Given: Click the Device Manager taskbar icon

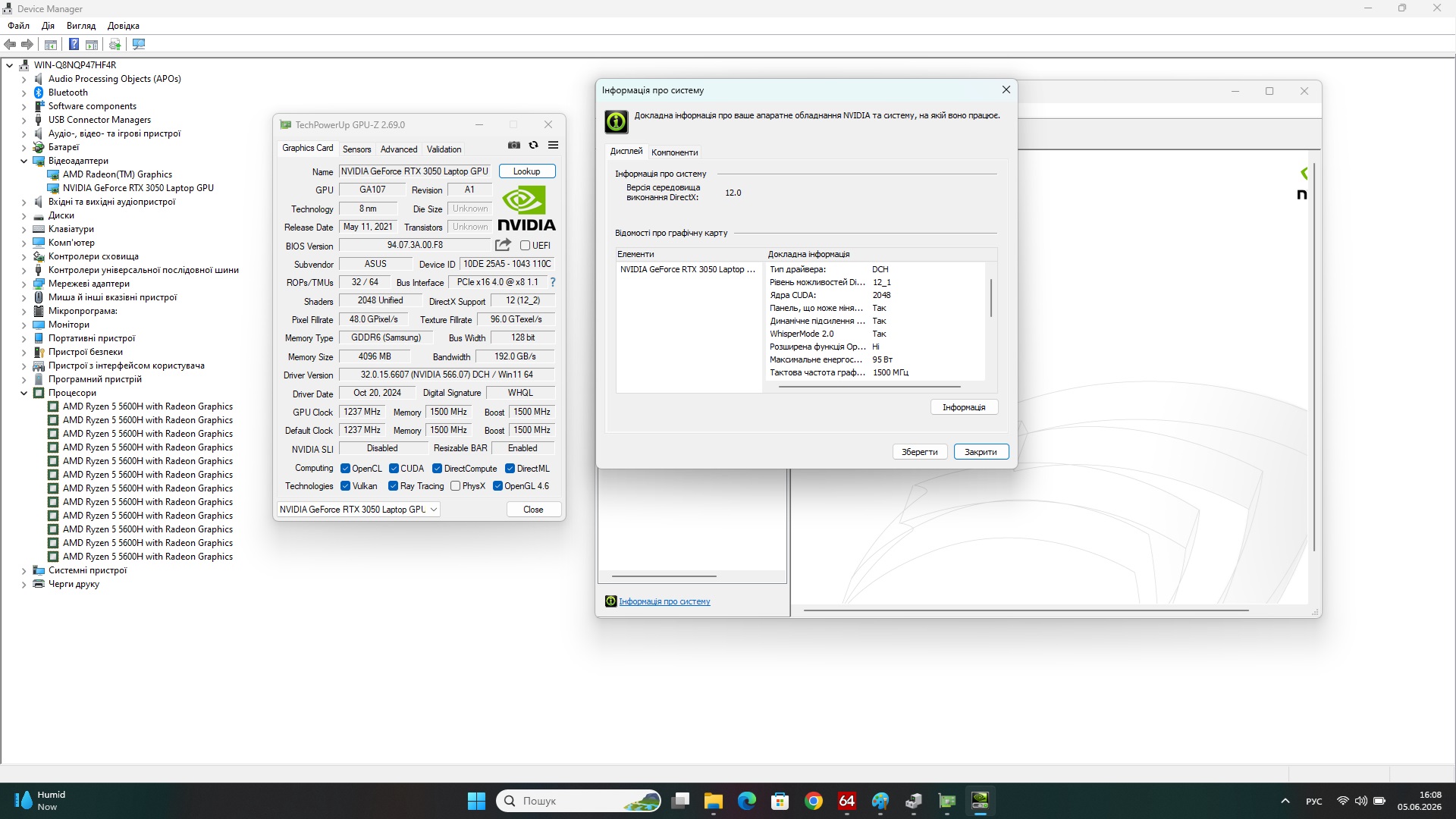Looking at the screenshot, I should coord(914,801).
